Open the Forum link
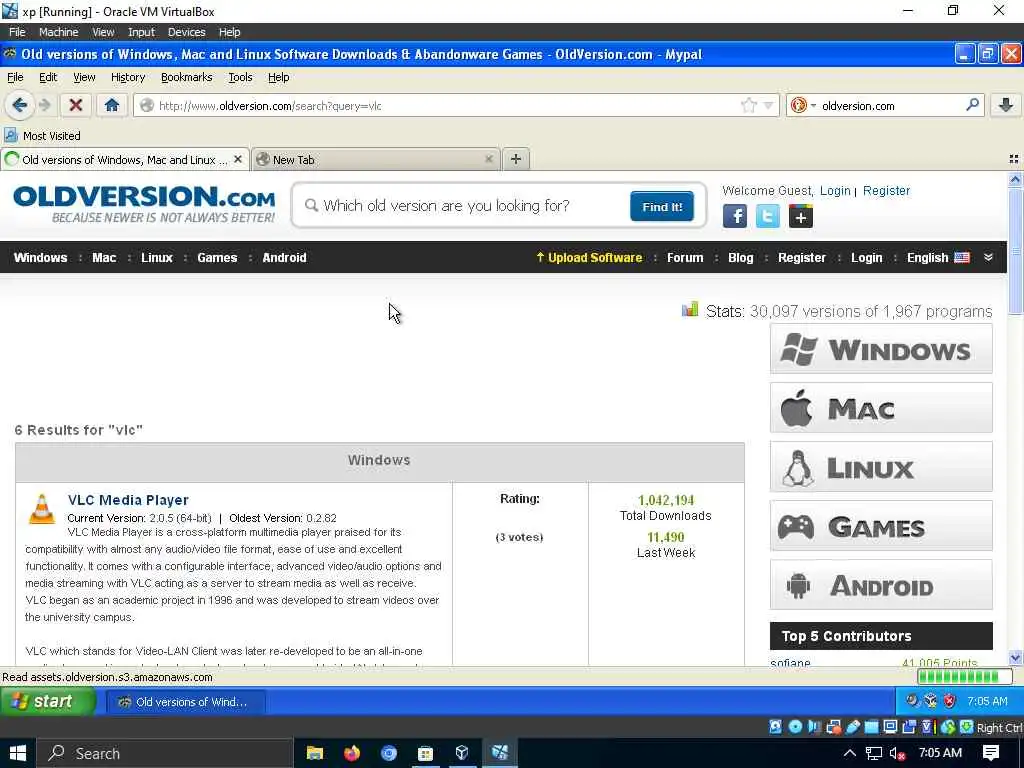 pos(685,257)
